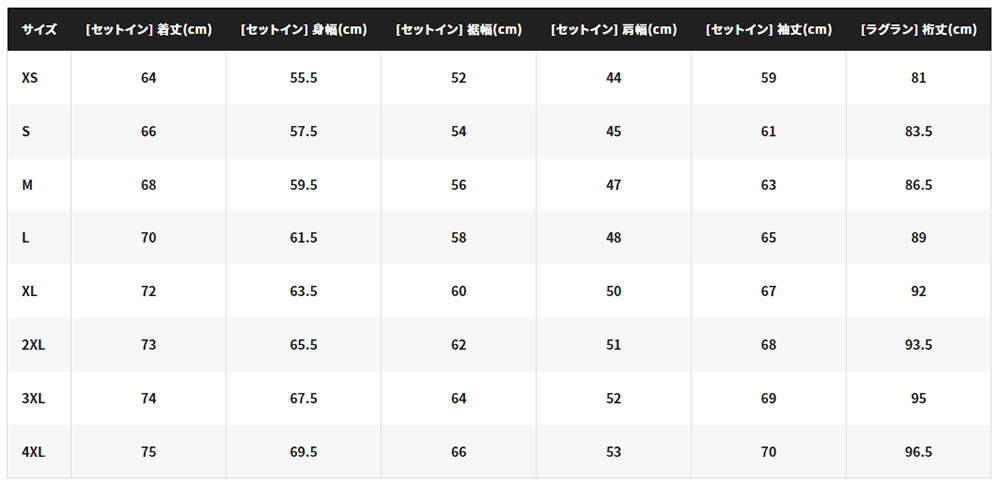Click the 55.5 body width cell for XS

click(304, 78)
